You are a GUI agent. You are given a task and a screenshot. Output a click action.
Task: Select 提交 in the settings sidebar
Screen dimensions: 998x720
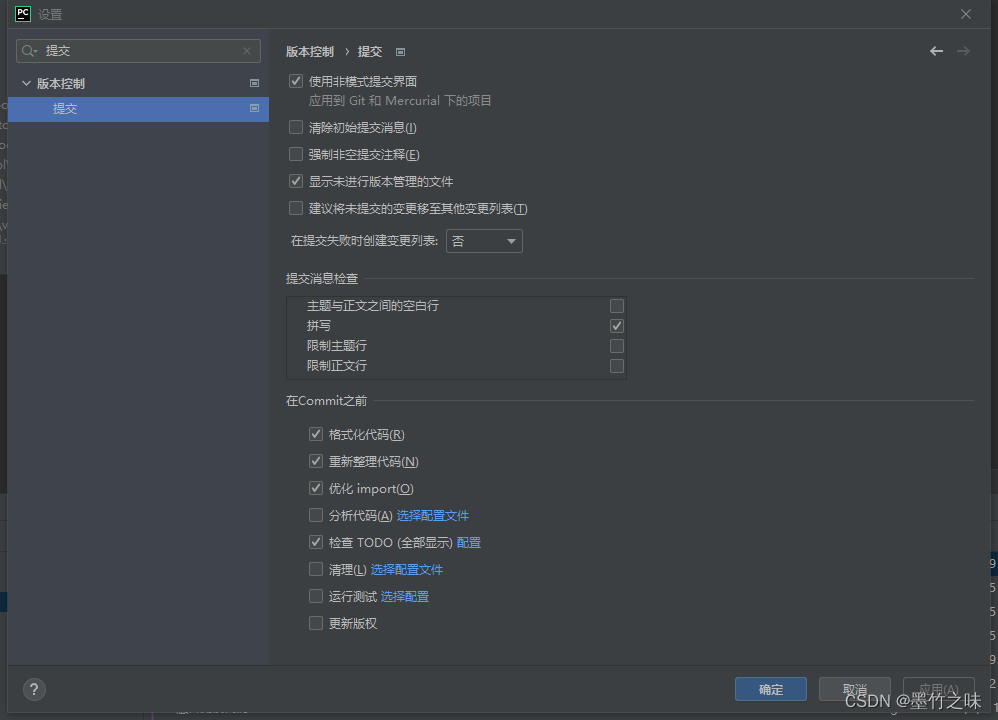click(65, 108)
